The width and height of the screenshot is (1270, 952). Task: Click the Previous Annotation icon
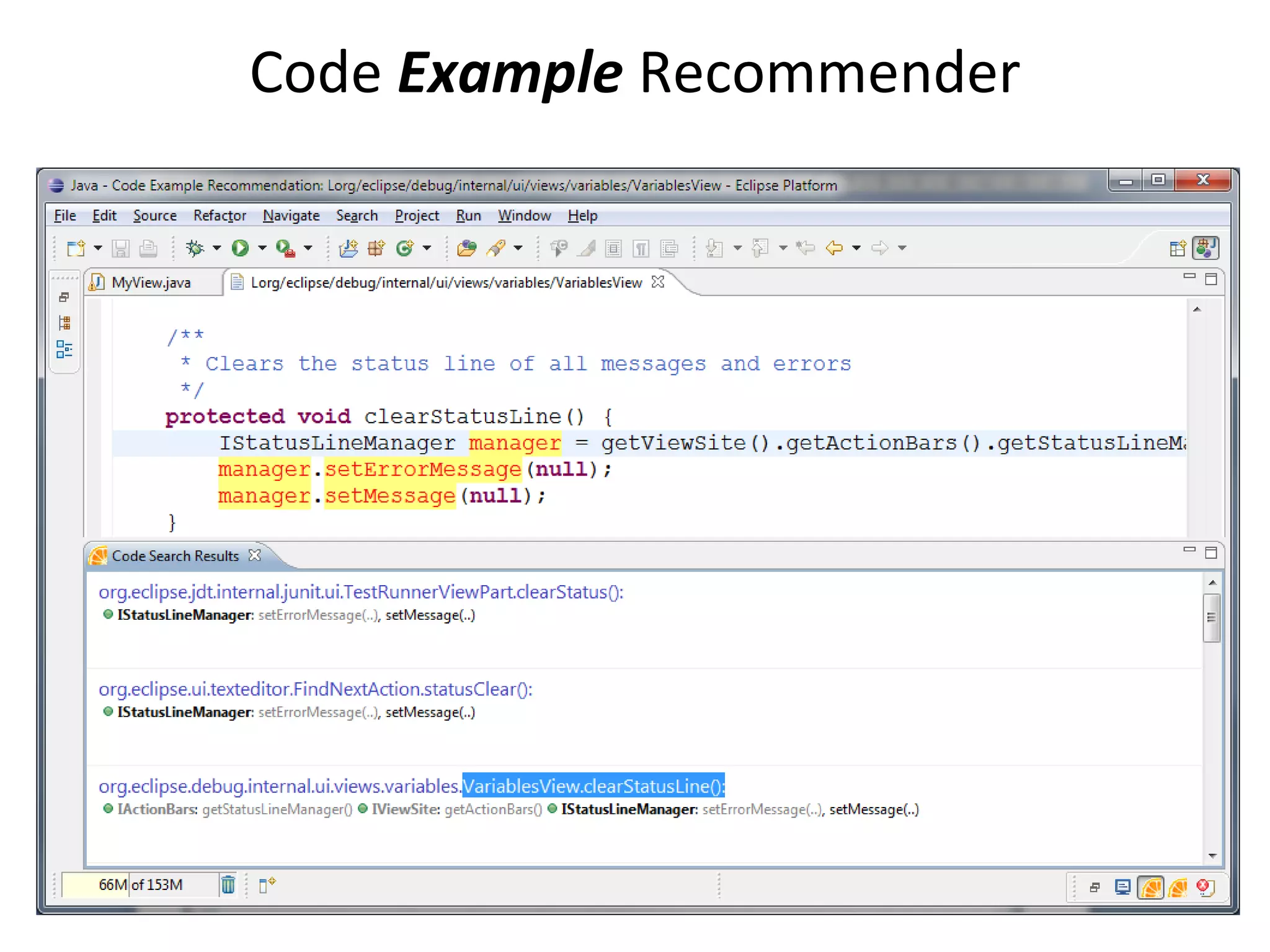coord(760,249)
